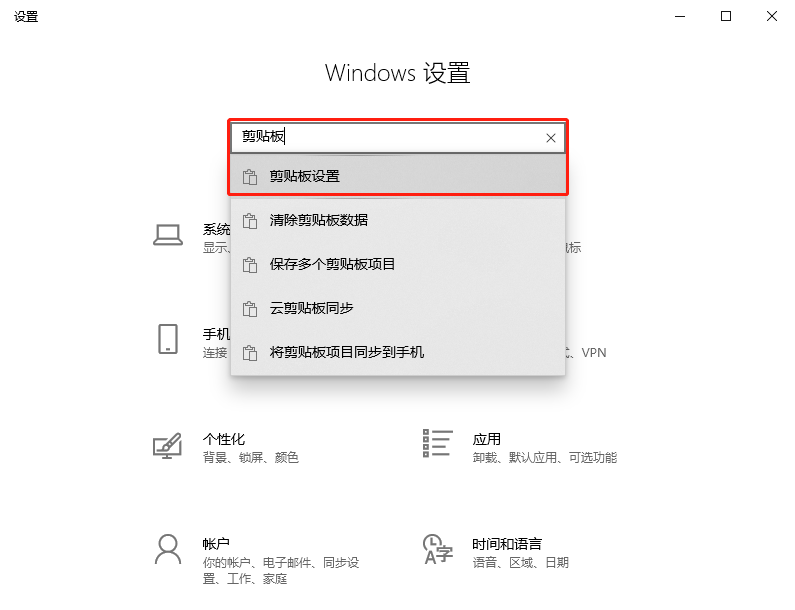Click the clipboard icon beside 保存多个剪贴板项目
Image resolution: width=795 pixels, height=610 pixels.
coord(249,265)
